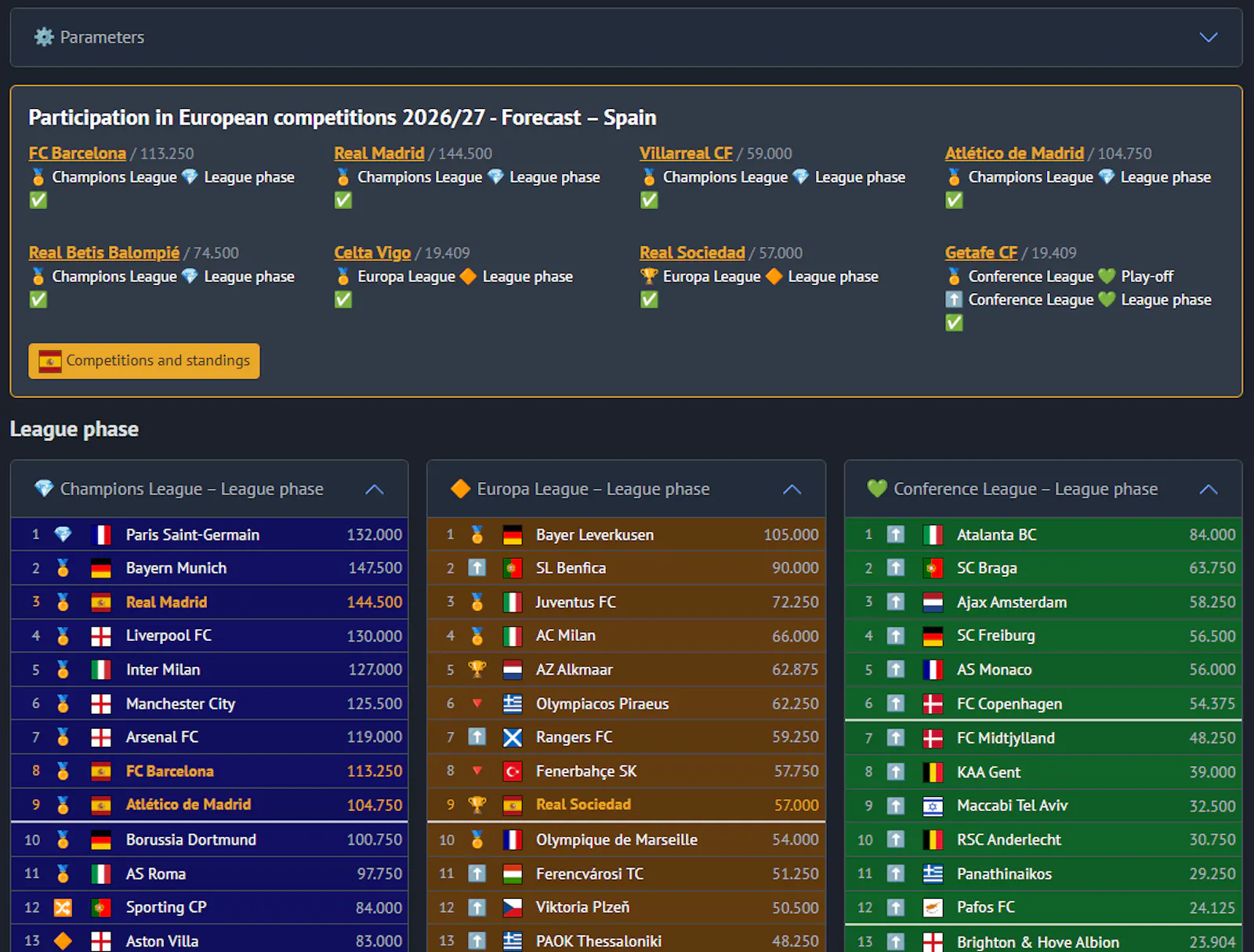
Task: Click Spain flag on Competitions button
Action: (x=50, y=361)
